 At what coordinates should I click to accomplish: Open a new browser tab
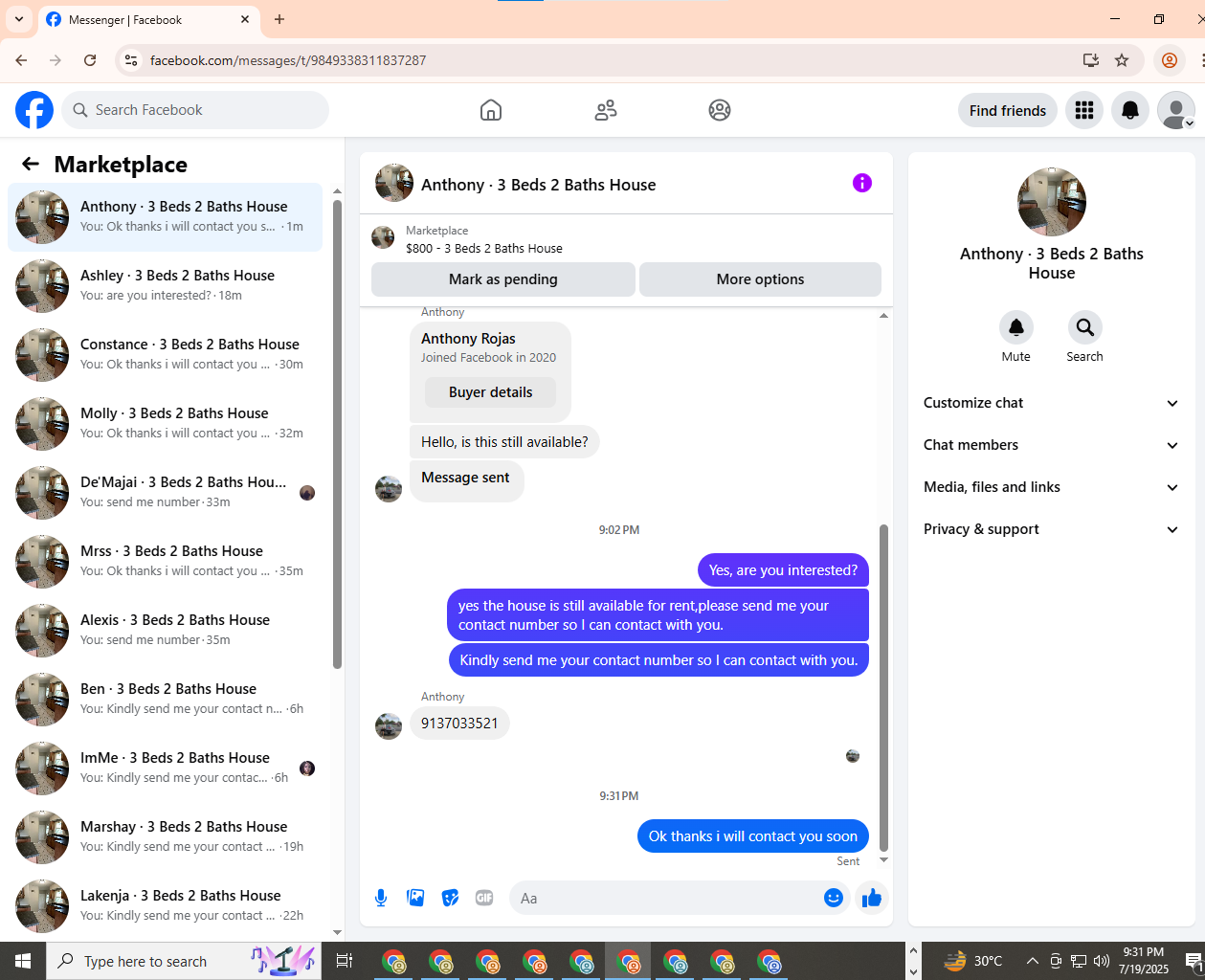click(x=279, y=19)
